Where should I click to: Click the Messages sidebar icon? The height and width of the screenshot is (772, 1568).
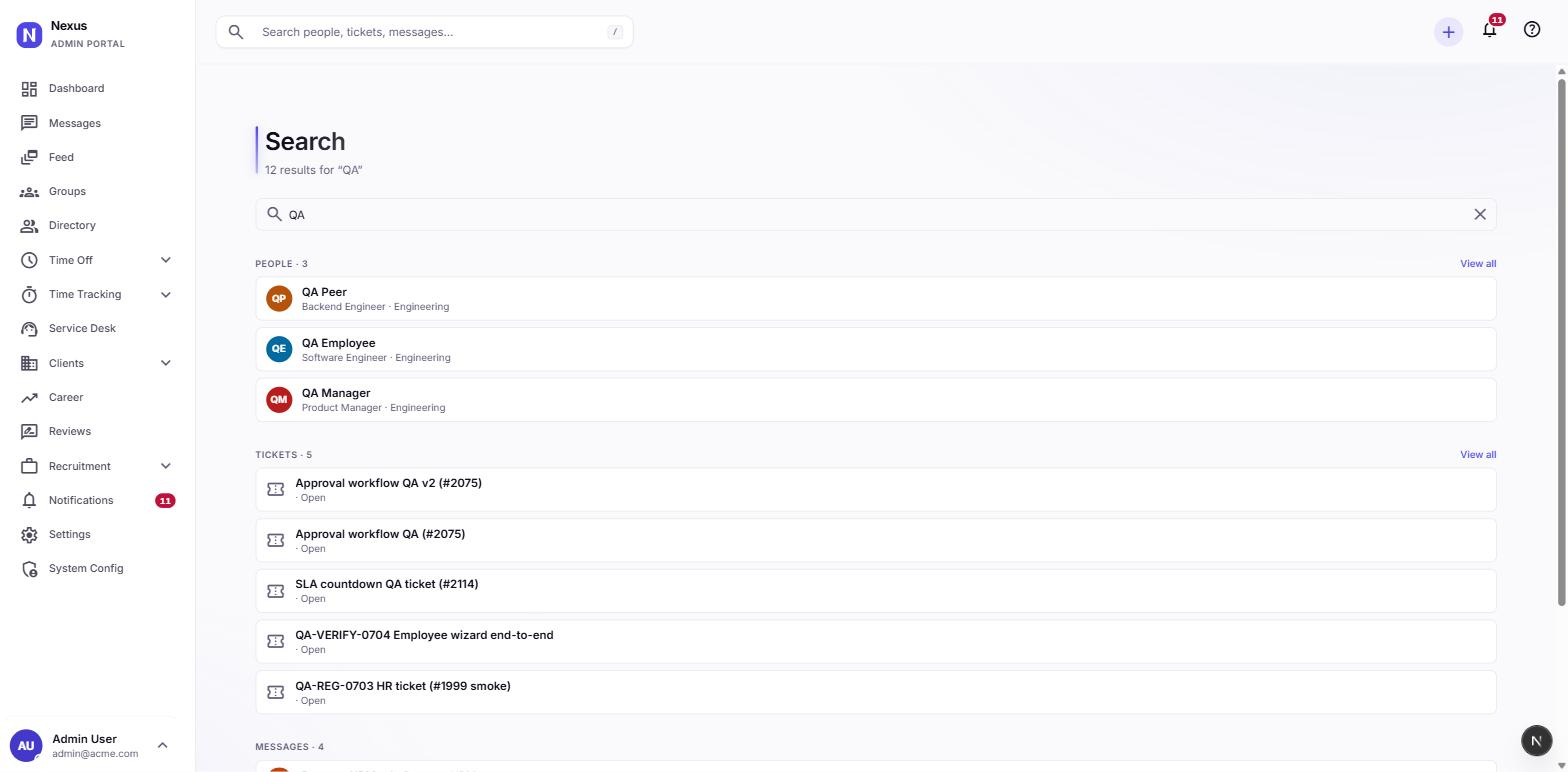[29, 123]
